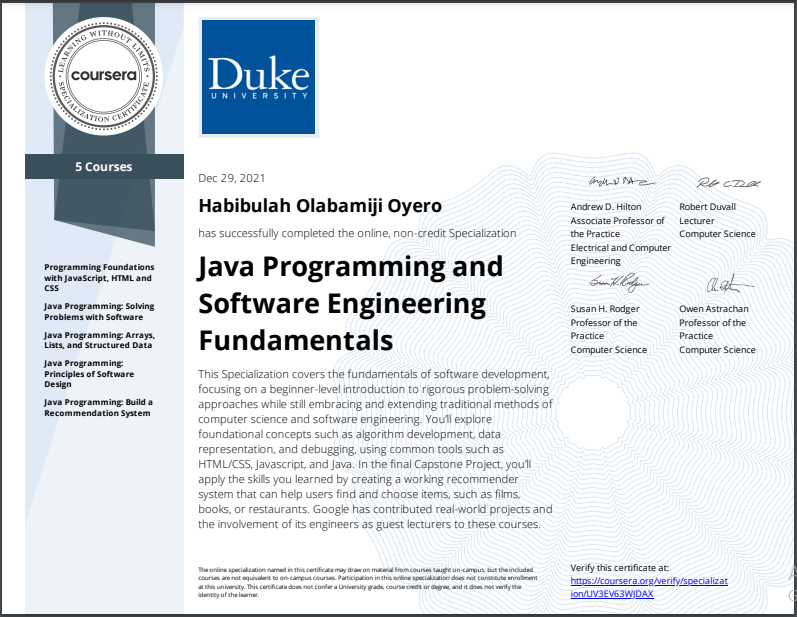Image resolution: width=797 pixels, height=617 pixels.
Task: Click the date "Dec 29, 2021"
Action: [x=232, y=178]
